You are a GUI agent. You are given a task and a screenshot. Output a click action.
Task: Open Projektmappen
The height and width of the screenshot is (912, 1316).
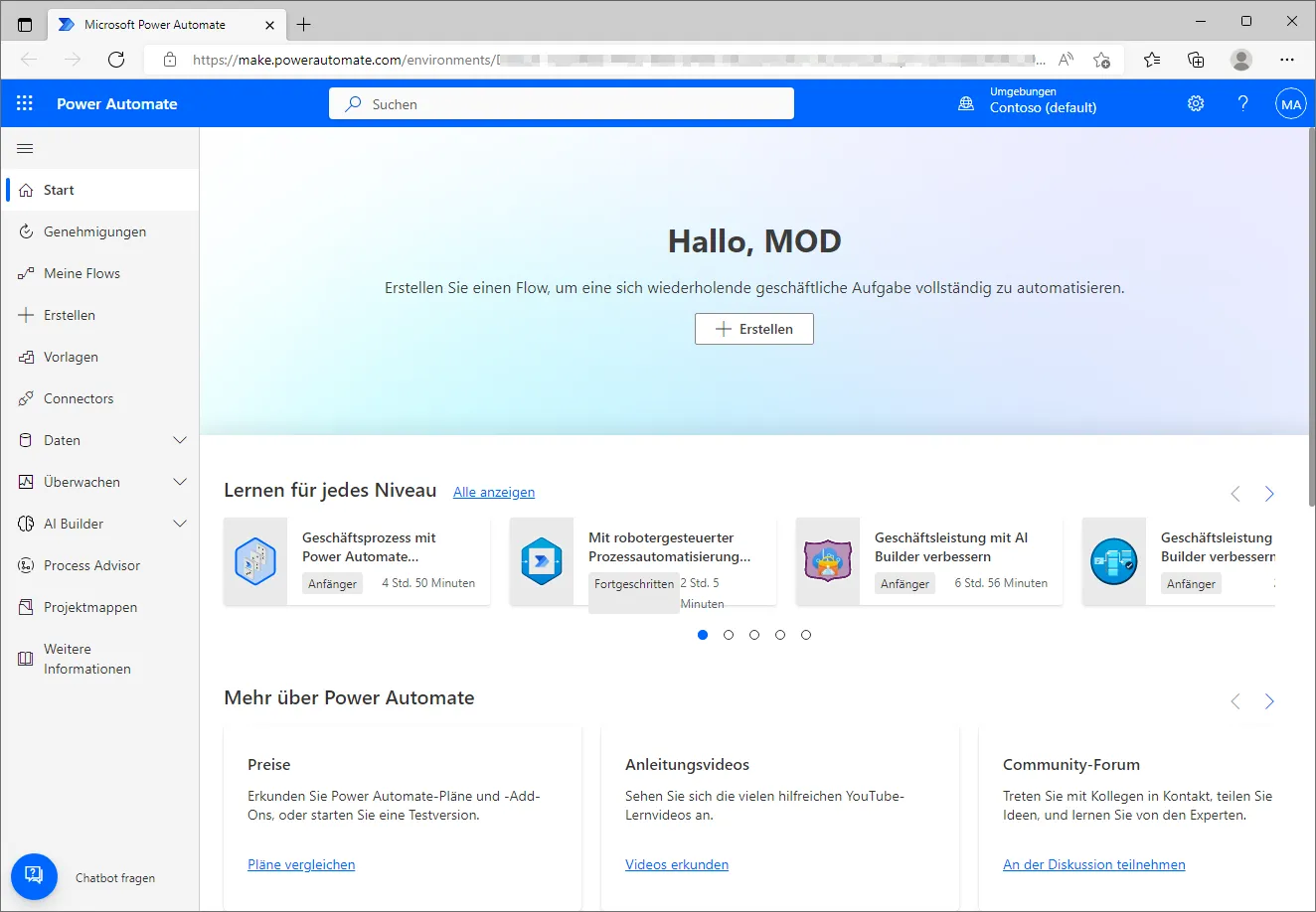tap(99, 607)
